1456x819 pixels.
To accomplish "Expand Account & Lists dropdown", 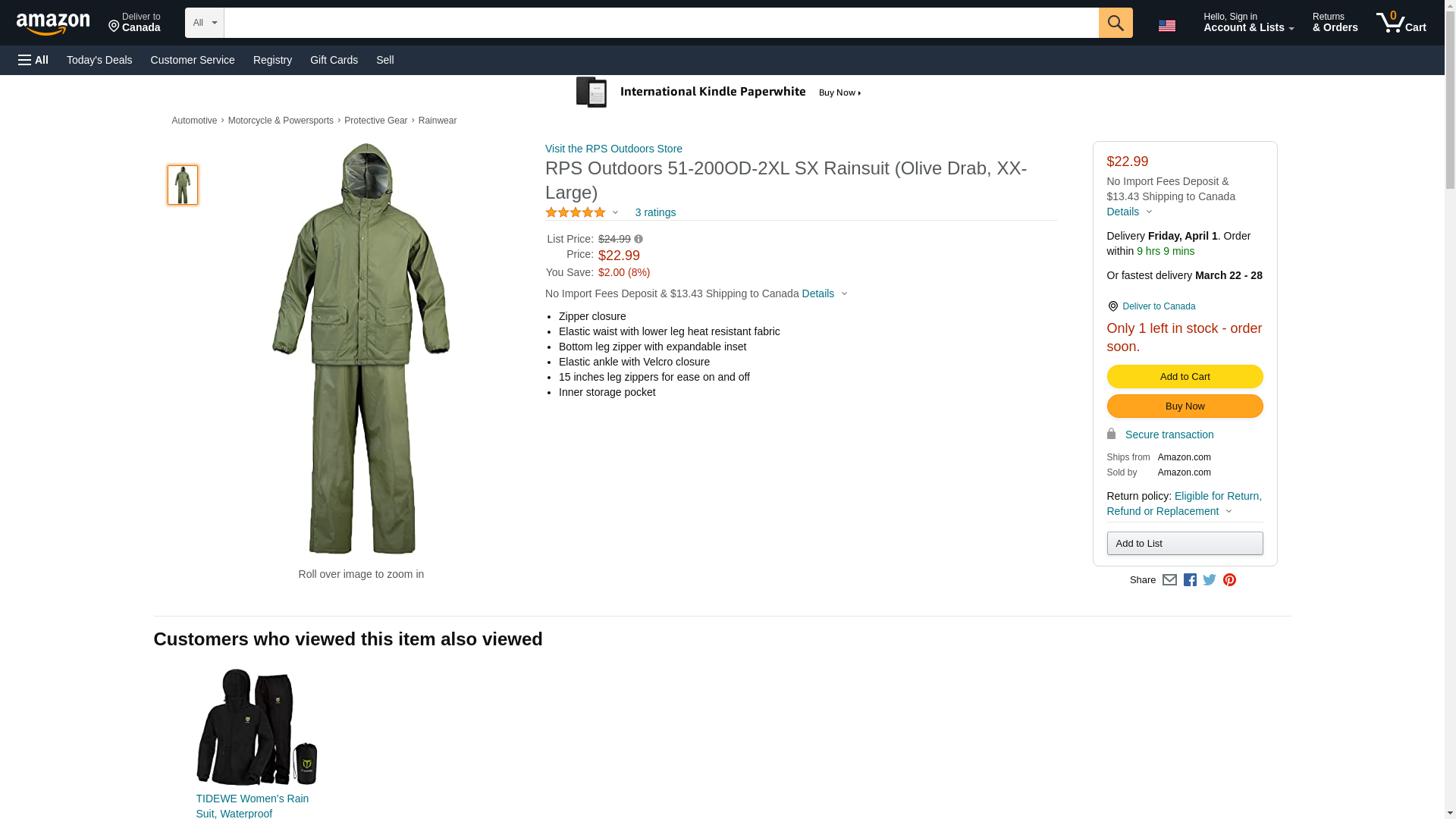I will 1248,23.
